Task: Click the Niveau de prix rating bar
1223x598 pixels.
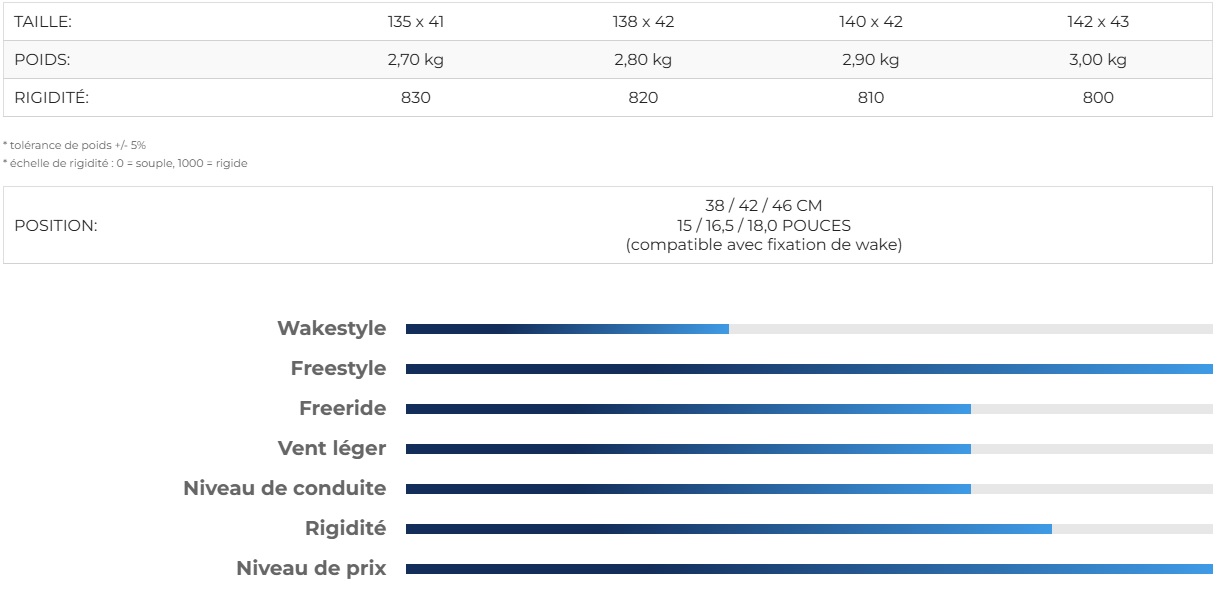Action: (808, 569)
